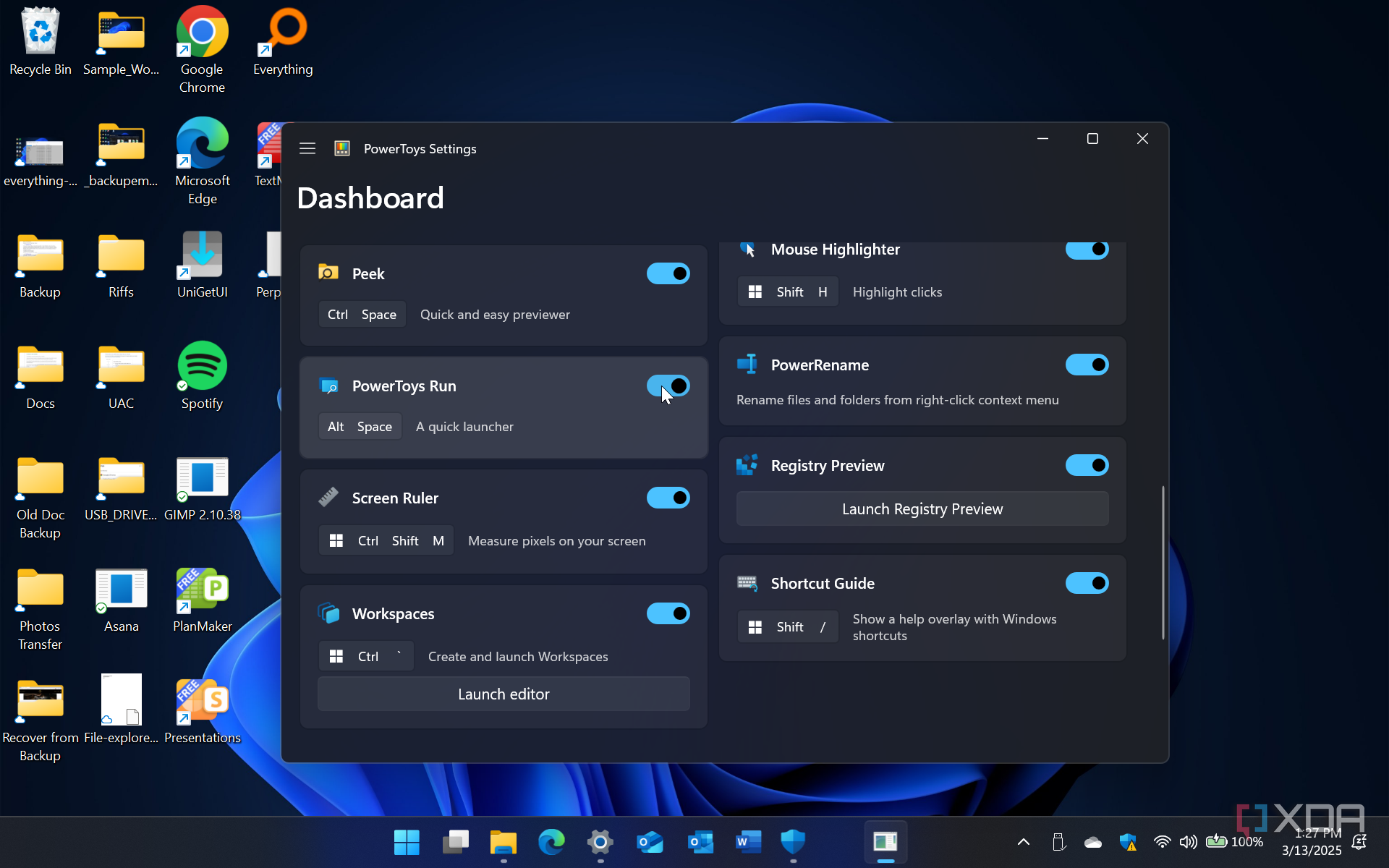Disable the Workspaces toggle
The width and height of the screenshot is (1389, 868).
[x=668, y=613]
